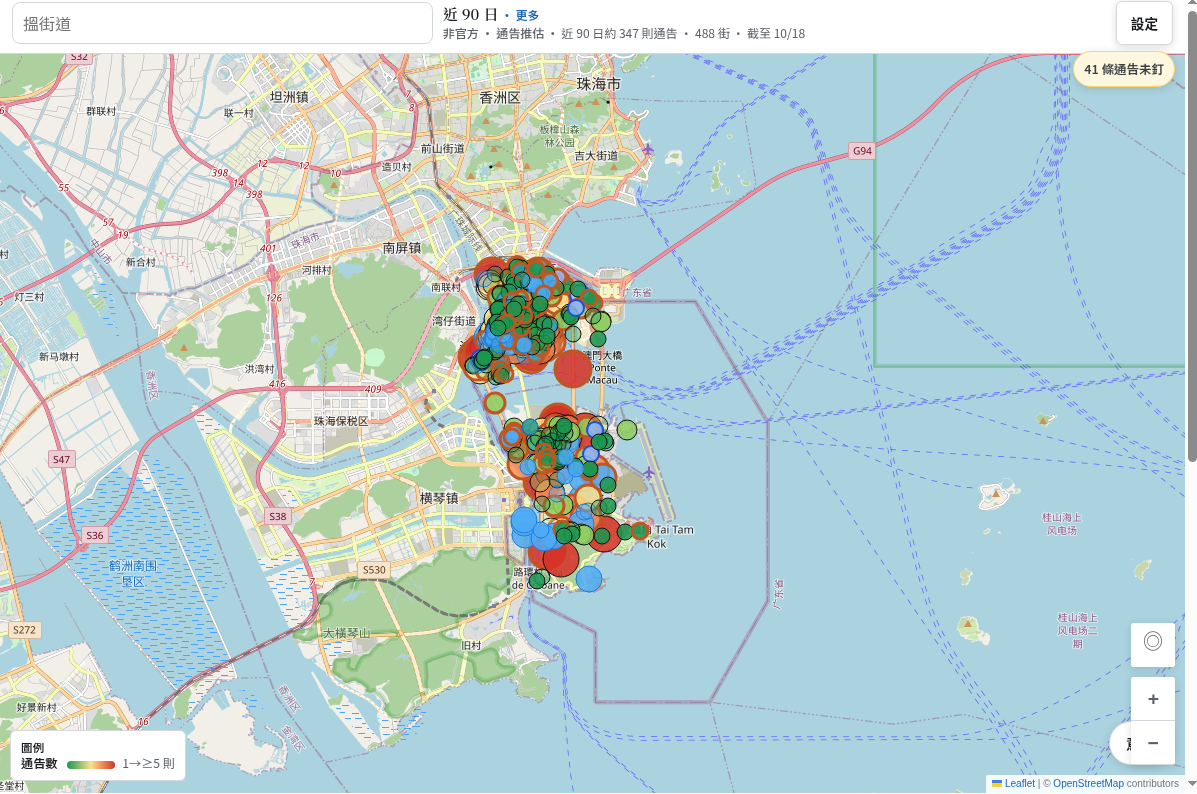1197x794 pixels.
Task: Open the Leaflet attribution link
Action: (1019, 783)
